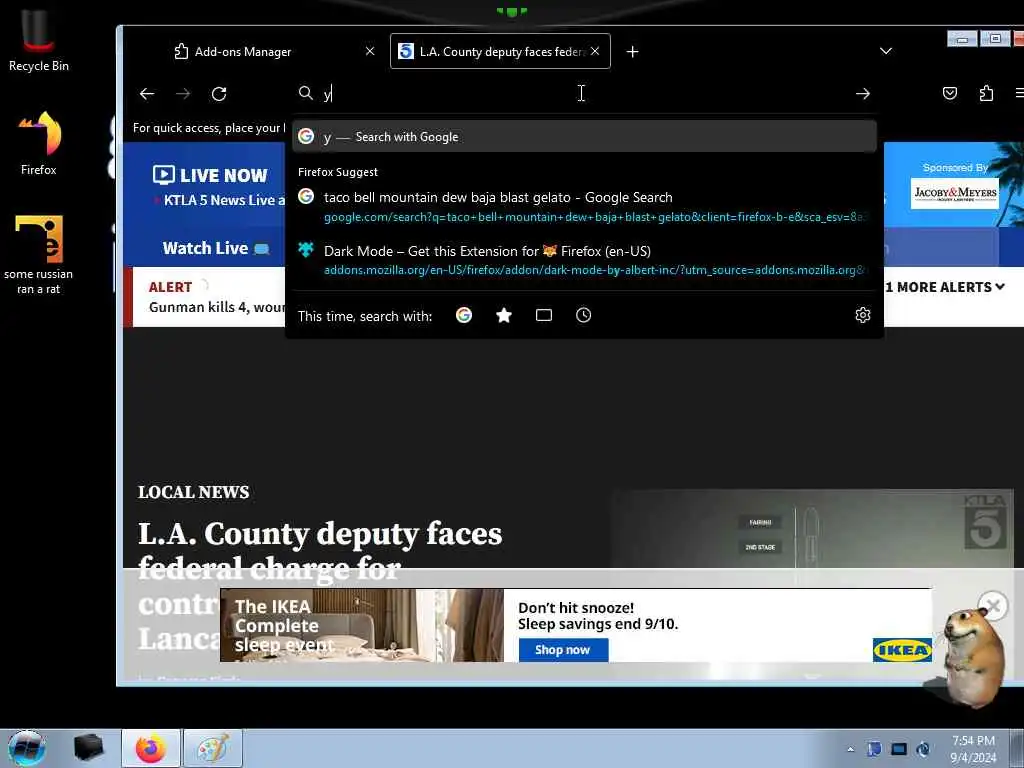The height and width of the screenshot is (768, 1024).
Task: Open search settings gear in the dropdown
Action: pyautogui.click(x=863, y=315)
